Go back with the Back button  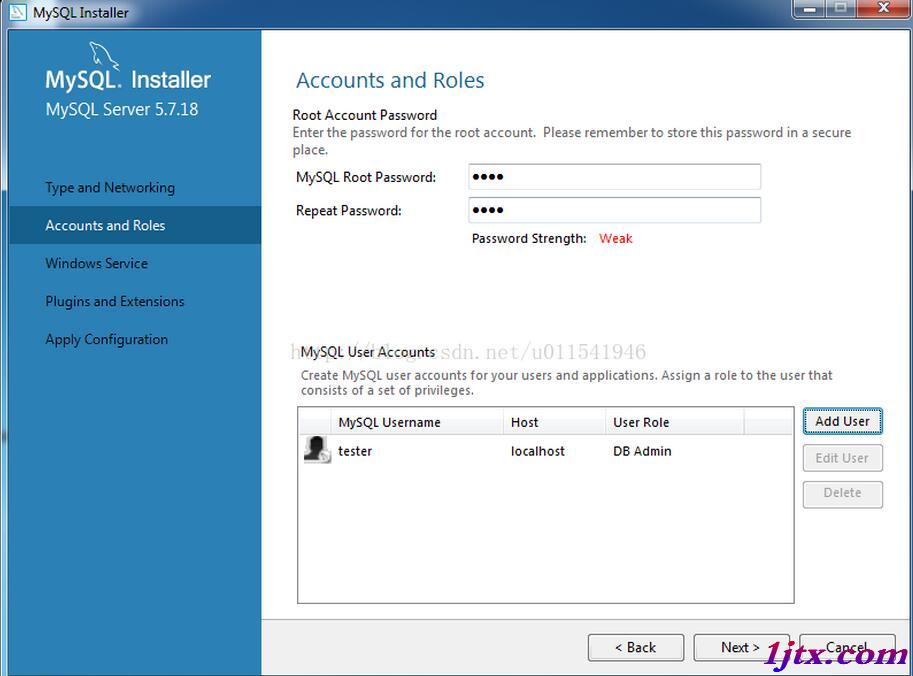(636, 647)
